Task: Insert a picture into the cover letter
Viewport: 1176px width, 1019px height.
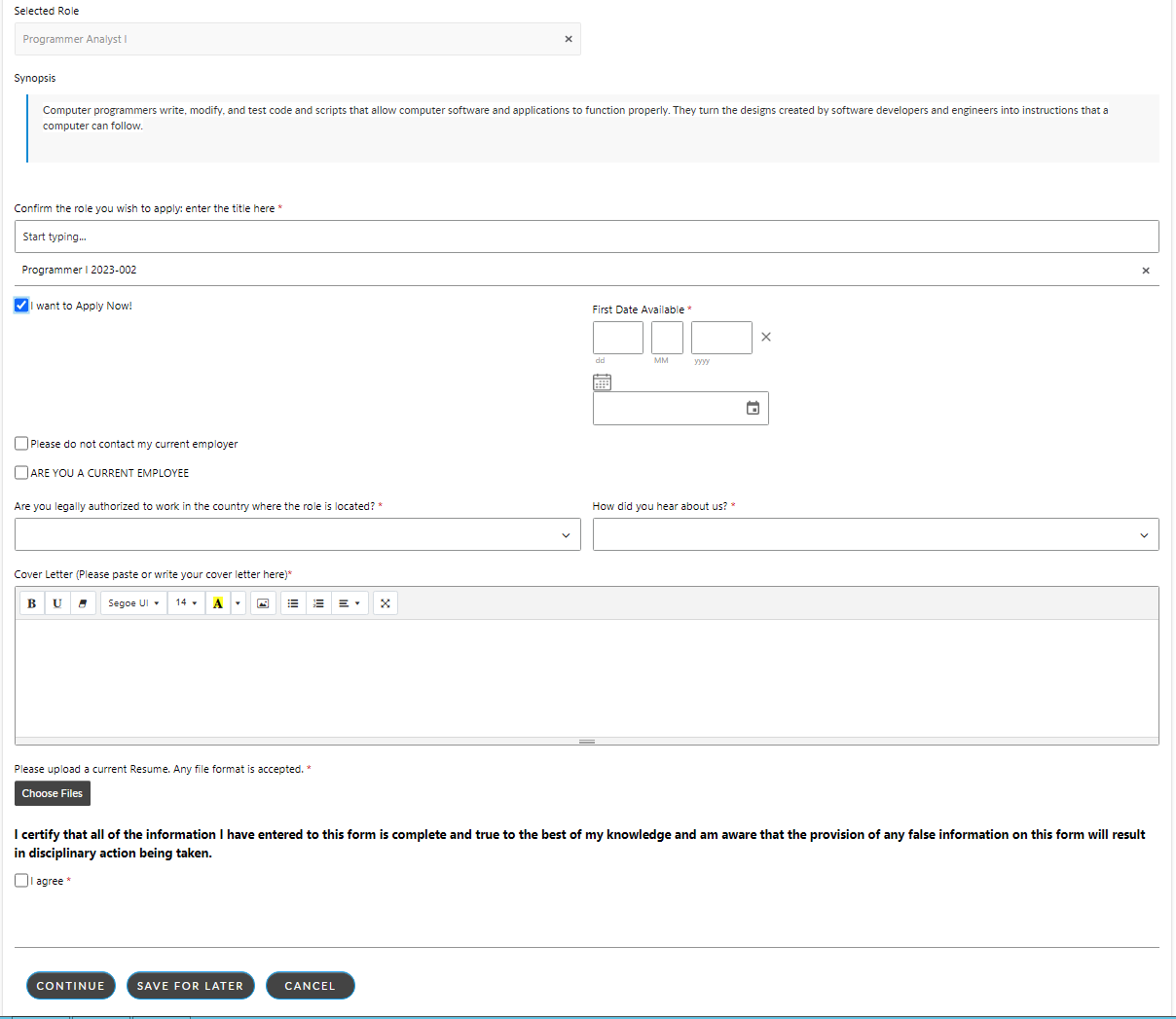Action: (x=263, y=603)
